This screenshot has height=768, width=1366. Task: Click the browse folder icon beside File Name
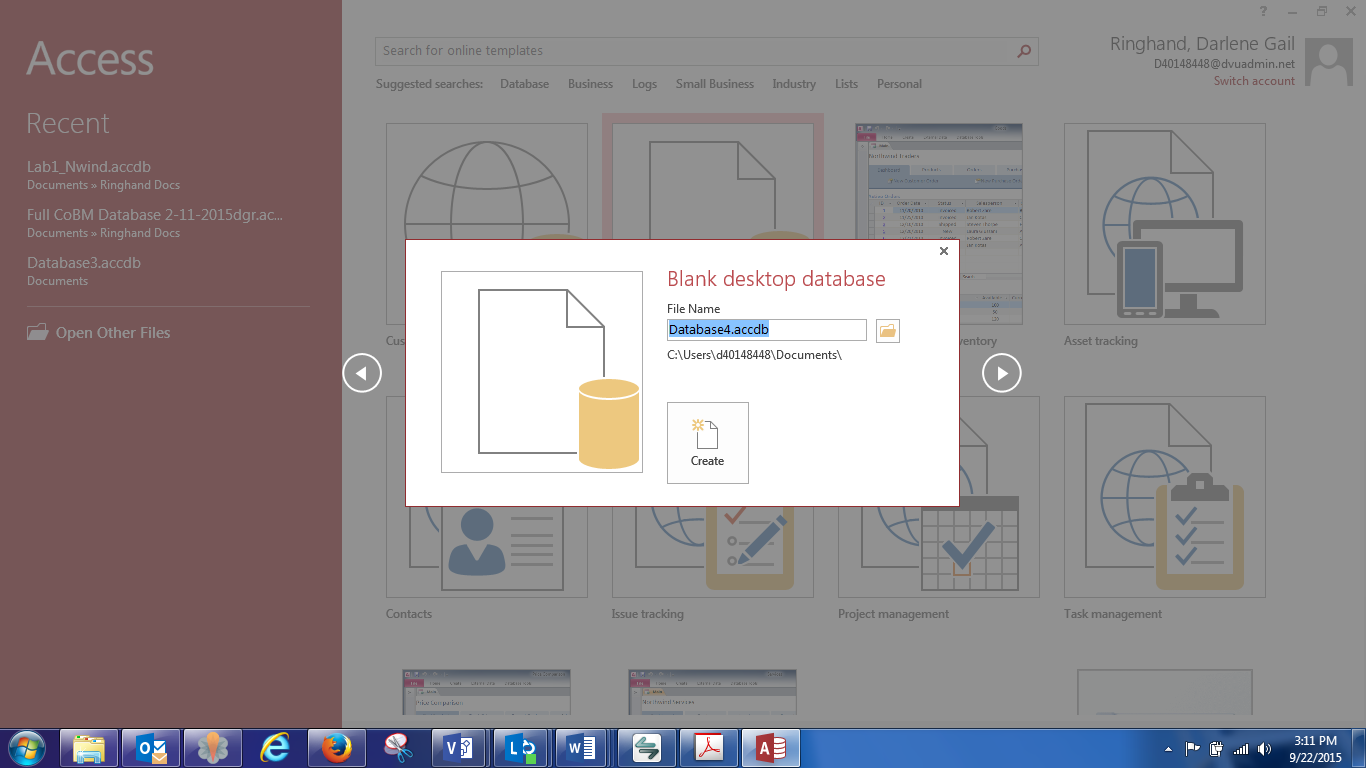pyautogui.click(x=887, y=330)
